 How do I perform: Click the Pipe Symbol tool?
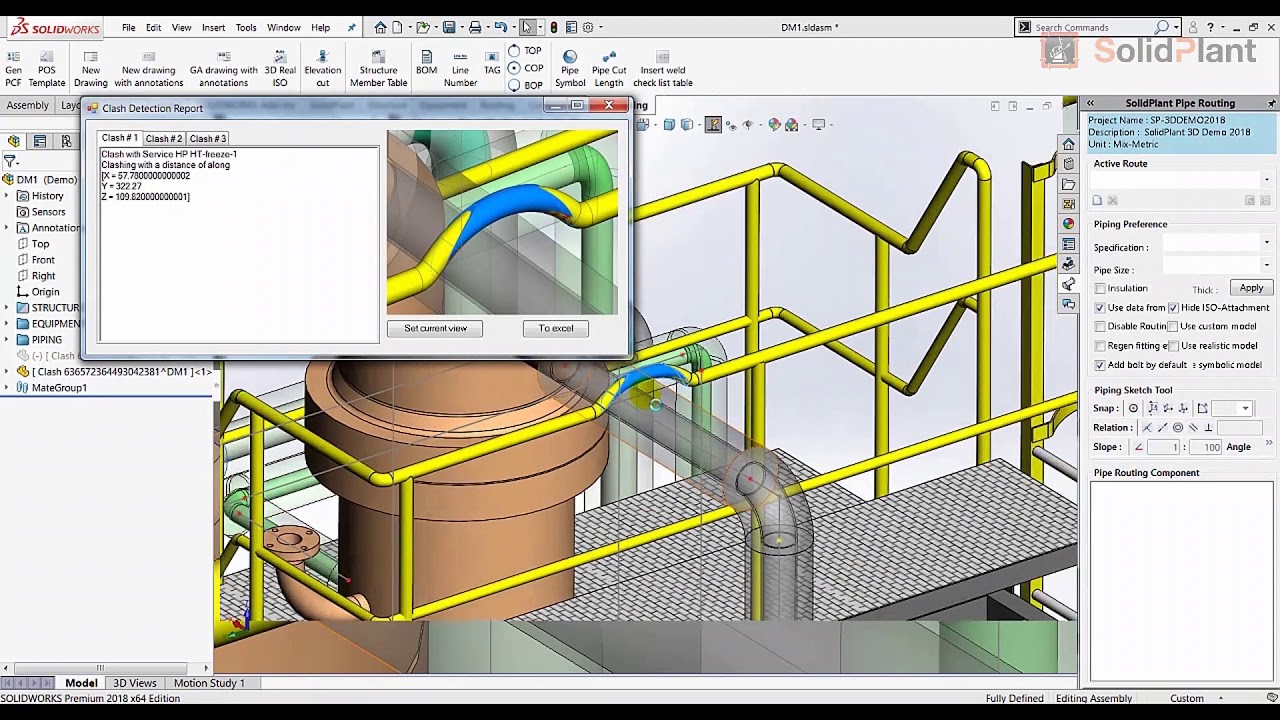click(570, 69)
